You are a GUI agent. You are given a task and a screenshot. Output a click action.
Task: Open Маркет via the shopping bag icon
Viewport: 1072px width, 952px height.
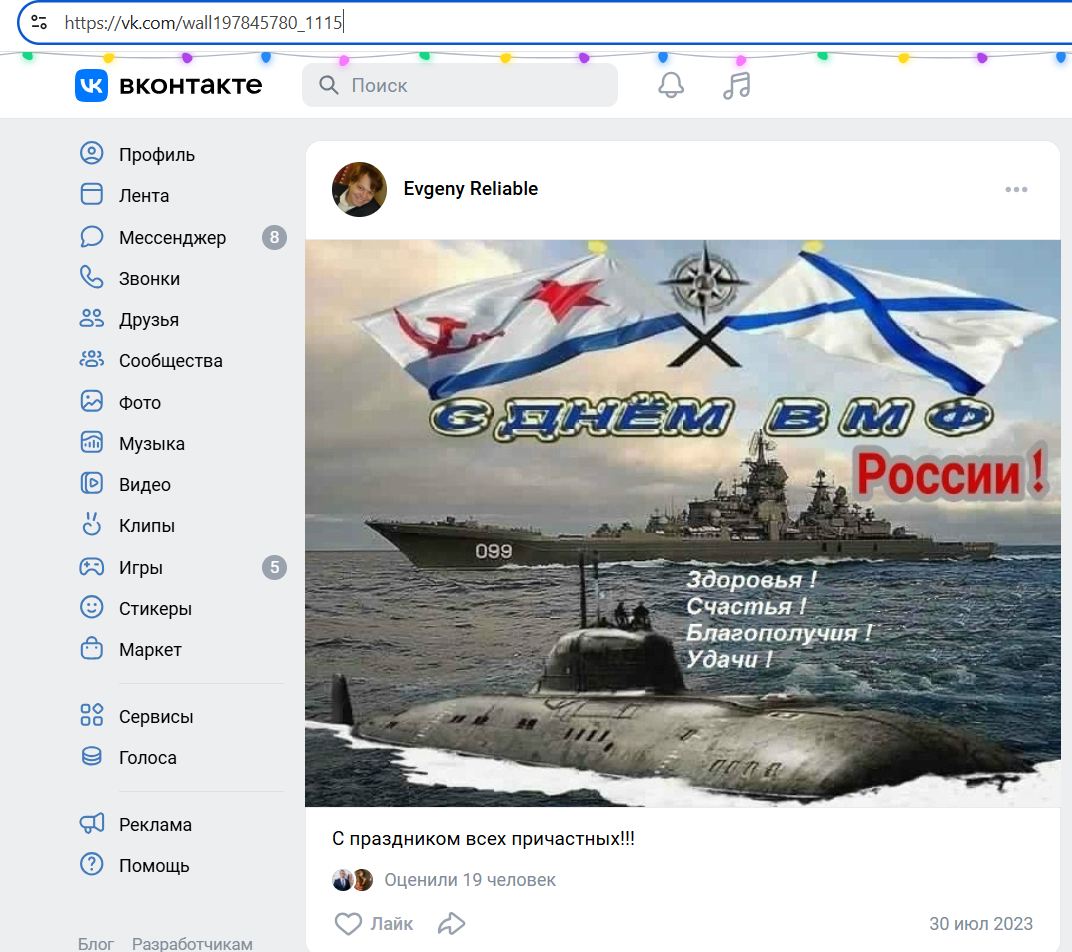91,649
